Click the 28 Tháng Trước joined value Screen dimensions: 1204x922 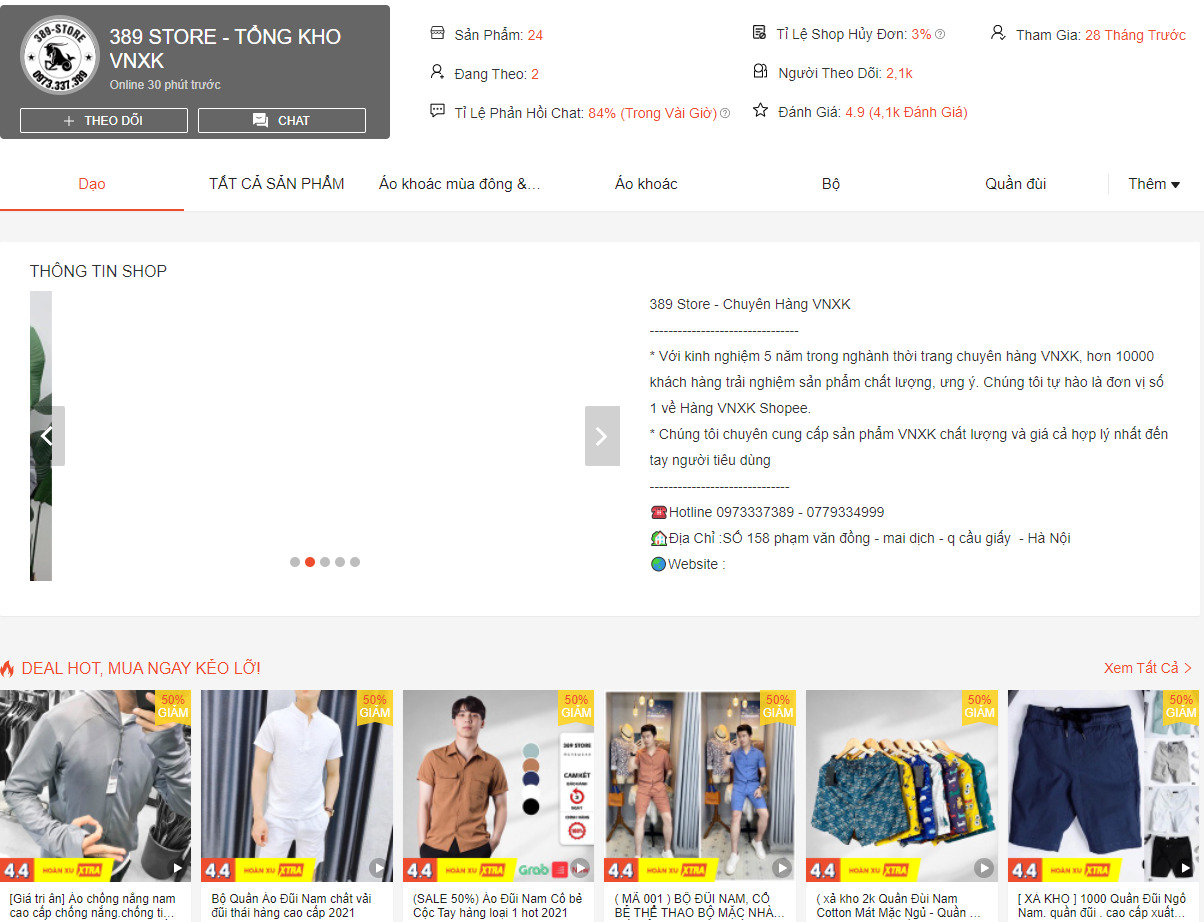point(1135,35)
